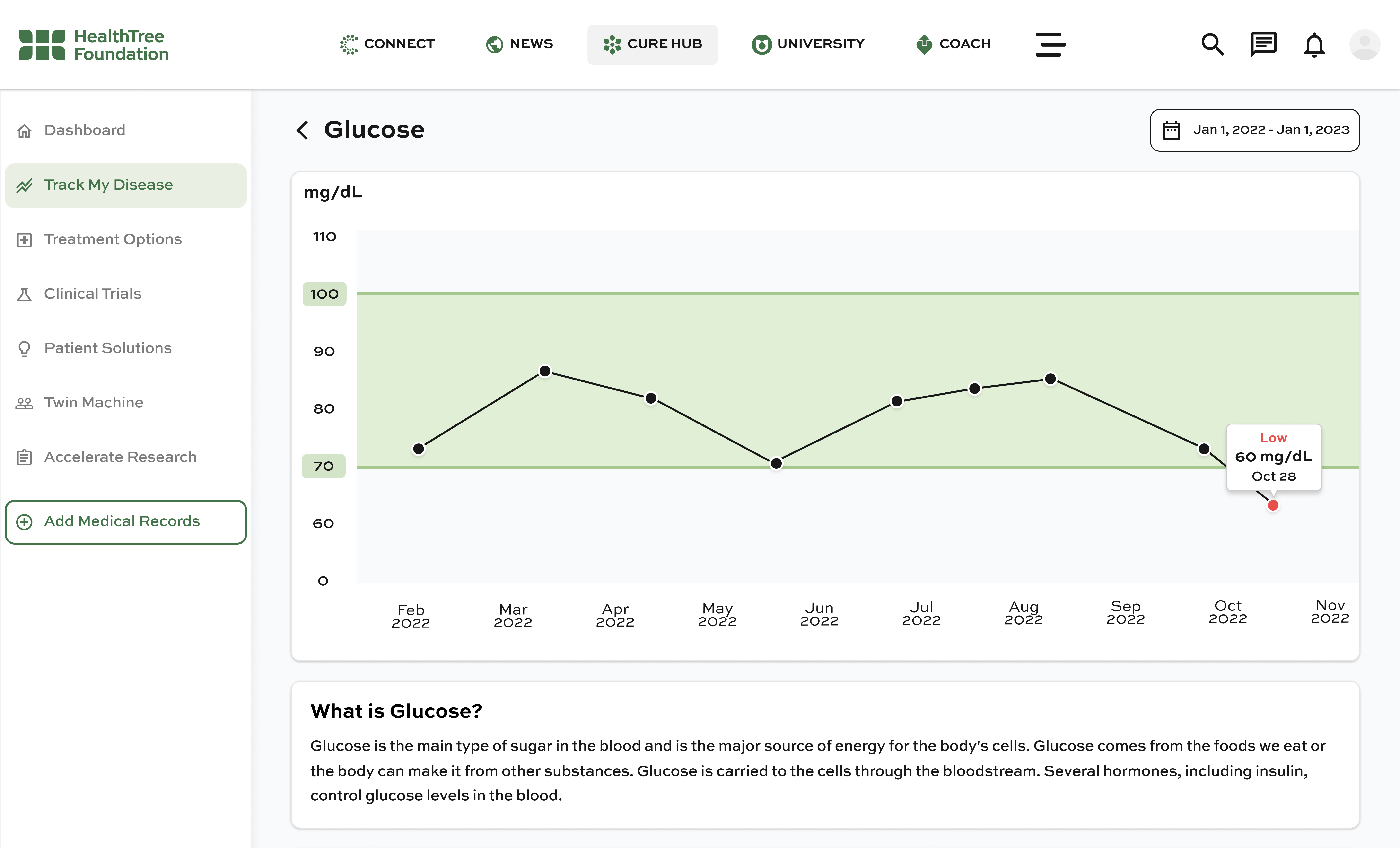Open the News globe icon
1400x848 pixels.
494,44
